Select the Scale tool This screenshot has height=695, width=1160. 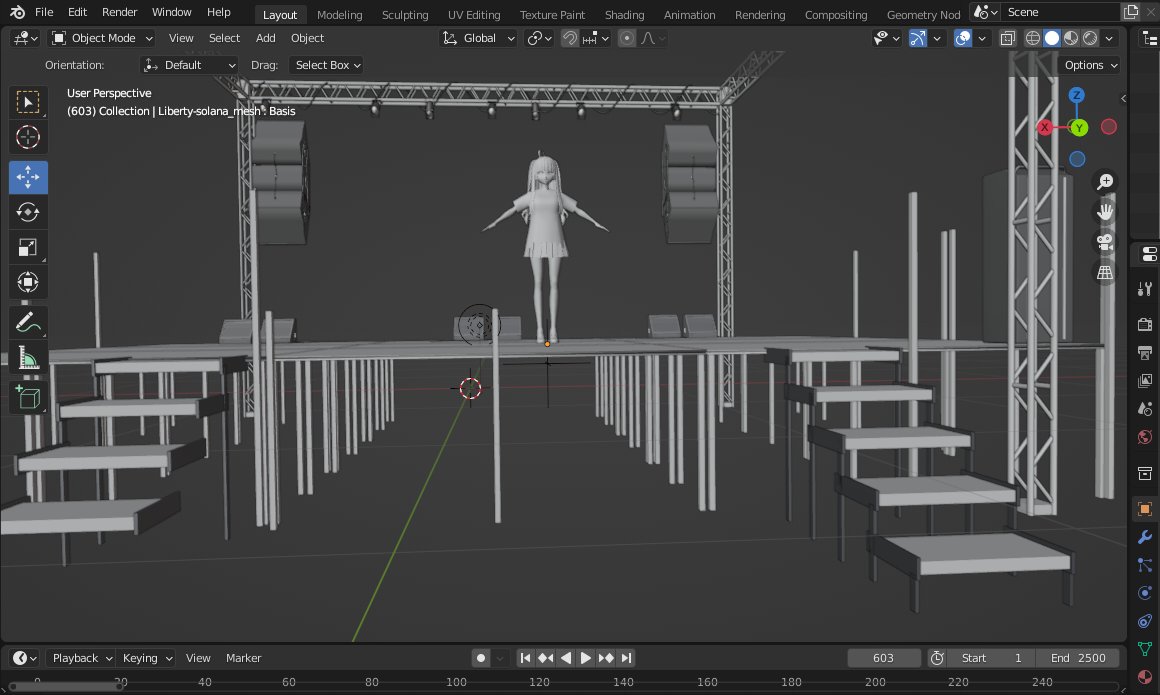(28, 248)
